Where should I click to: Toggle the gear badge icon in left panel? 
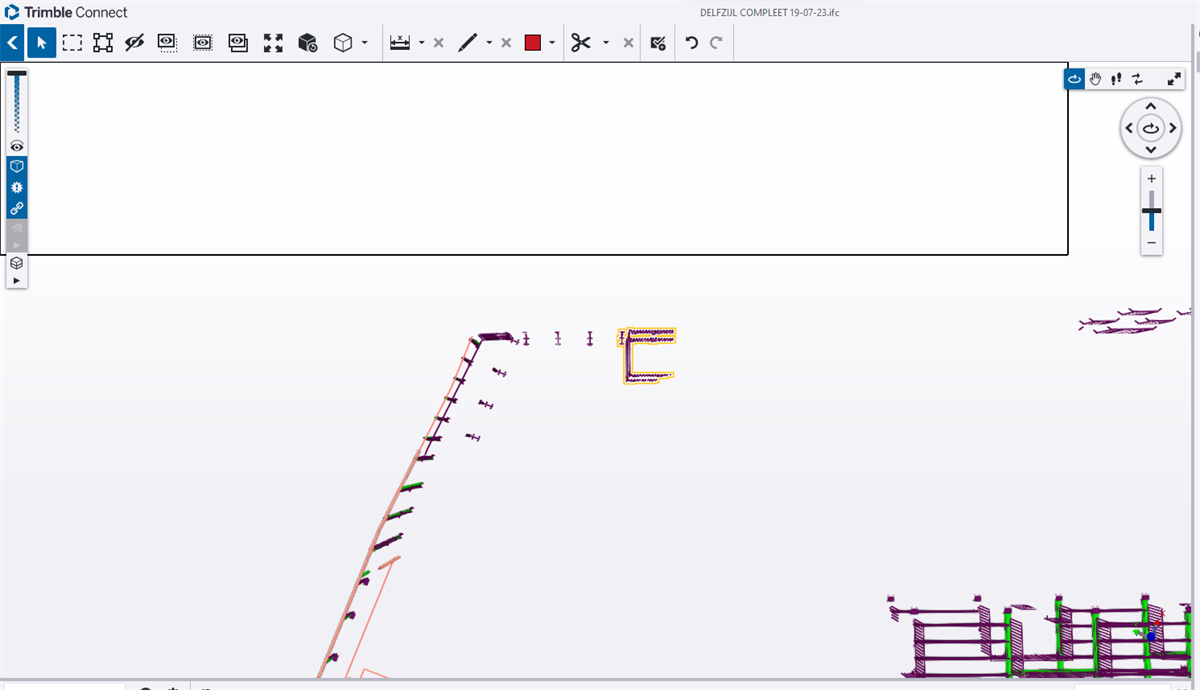click(x=17, y=187)
